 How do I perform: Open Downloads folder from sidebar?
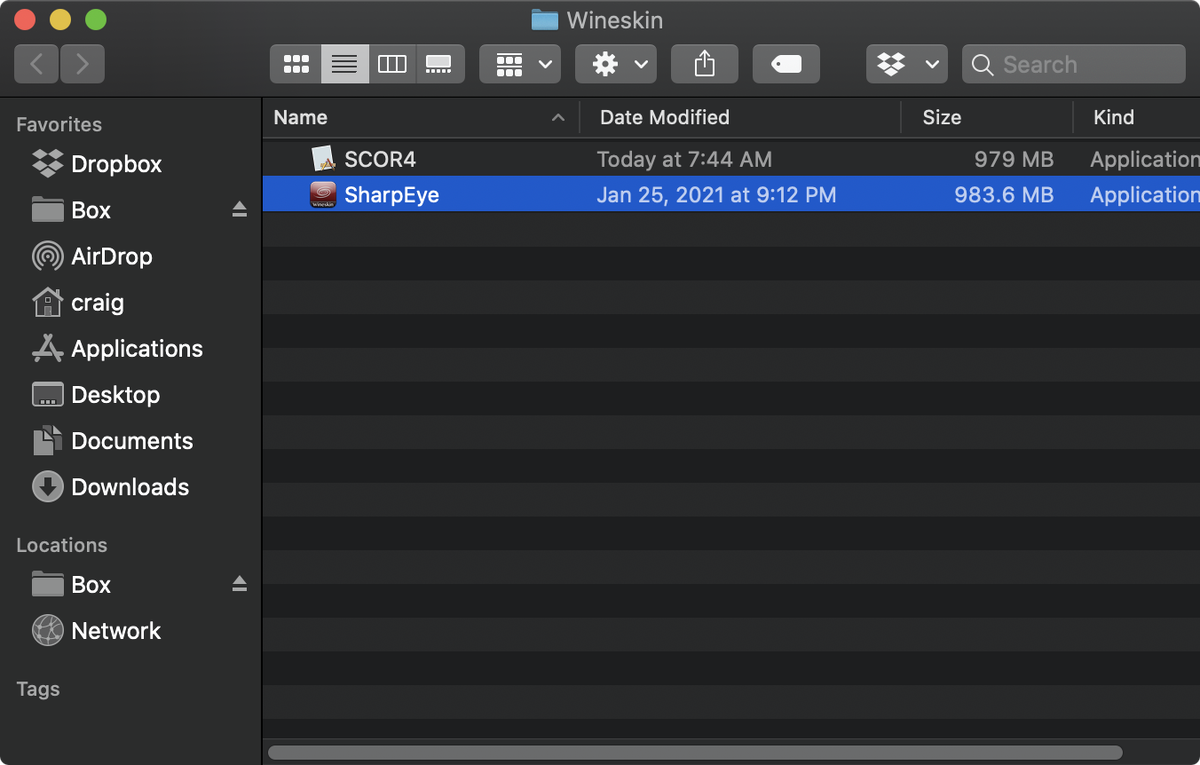point(129,487)
